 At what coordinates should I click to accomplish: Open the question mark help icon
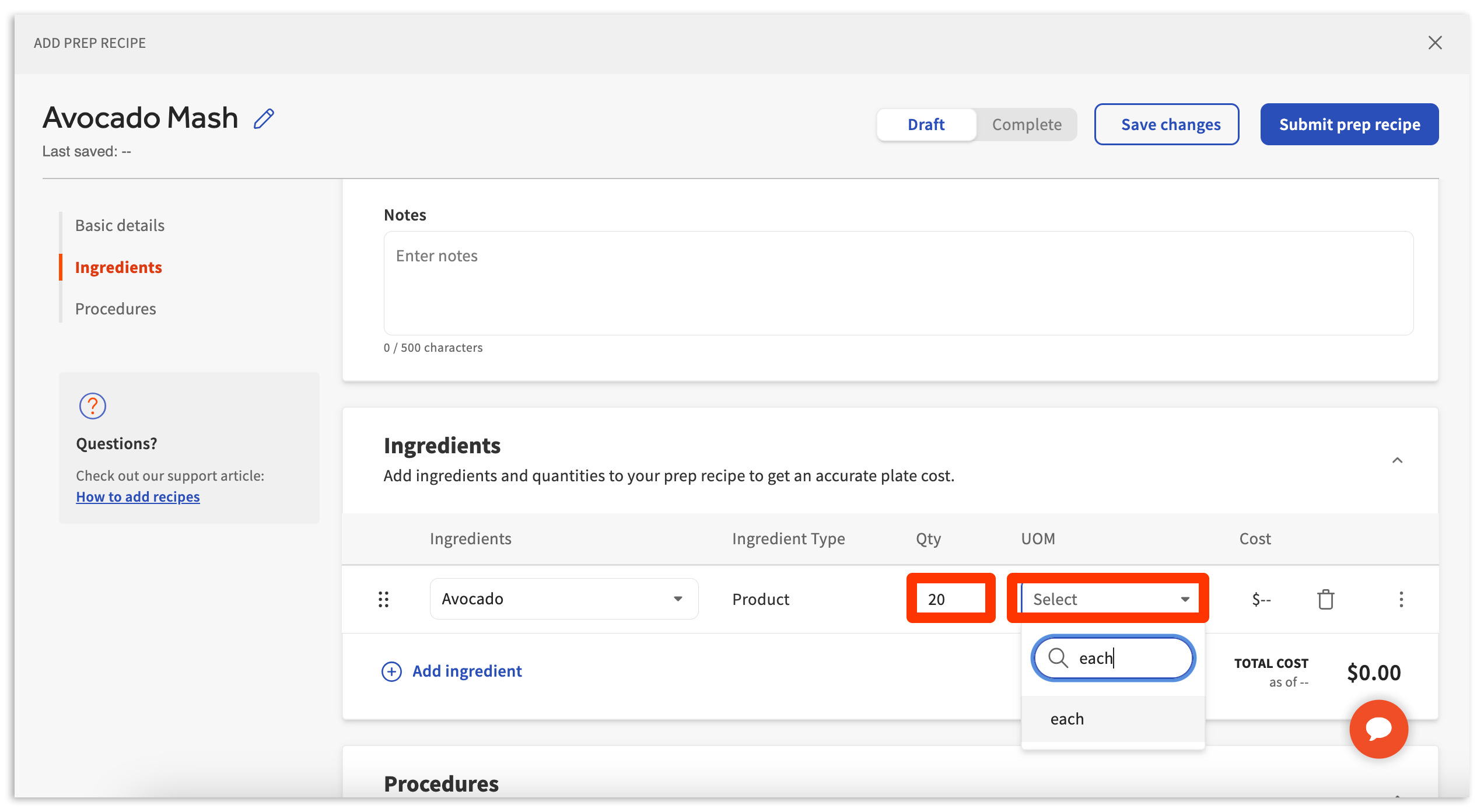[92, 405]
